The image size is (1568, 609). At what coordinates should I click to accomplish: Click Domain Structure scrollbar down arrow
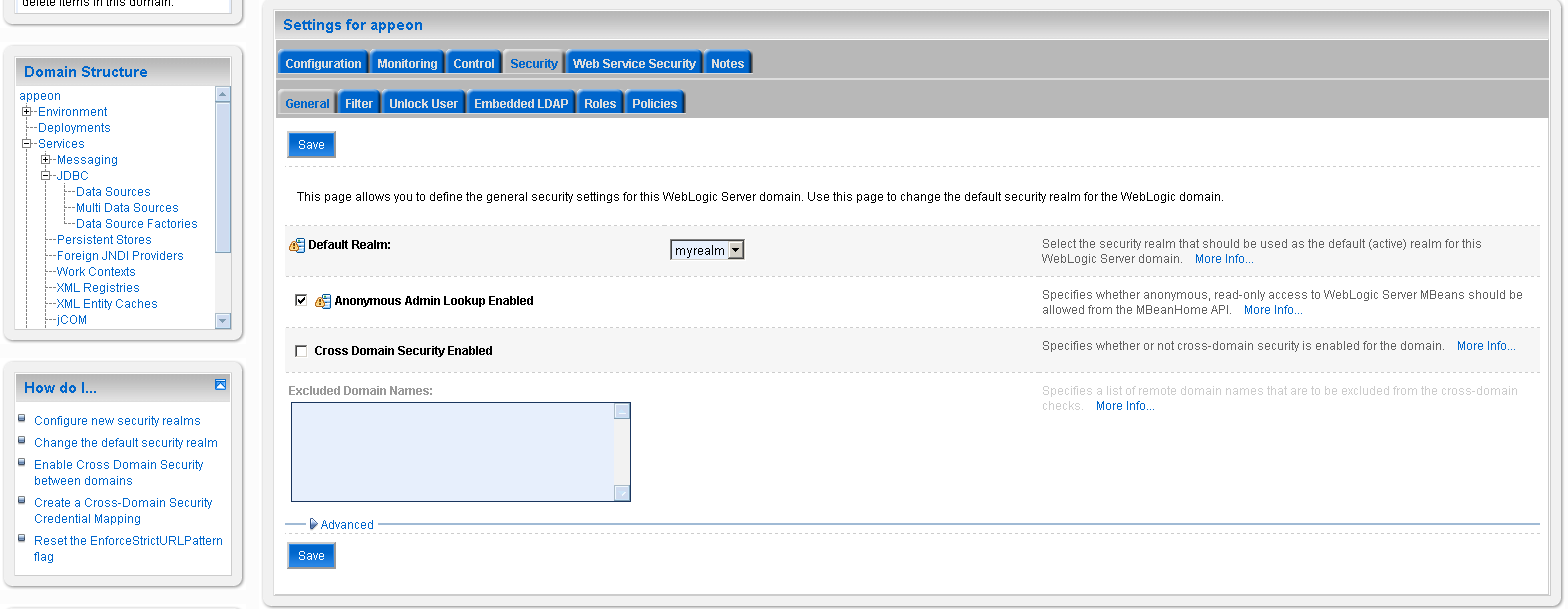pos(223,321)
